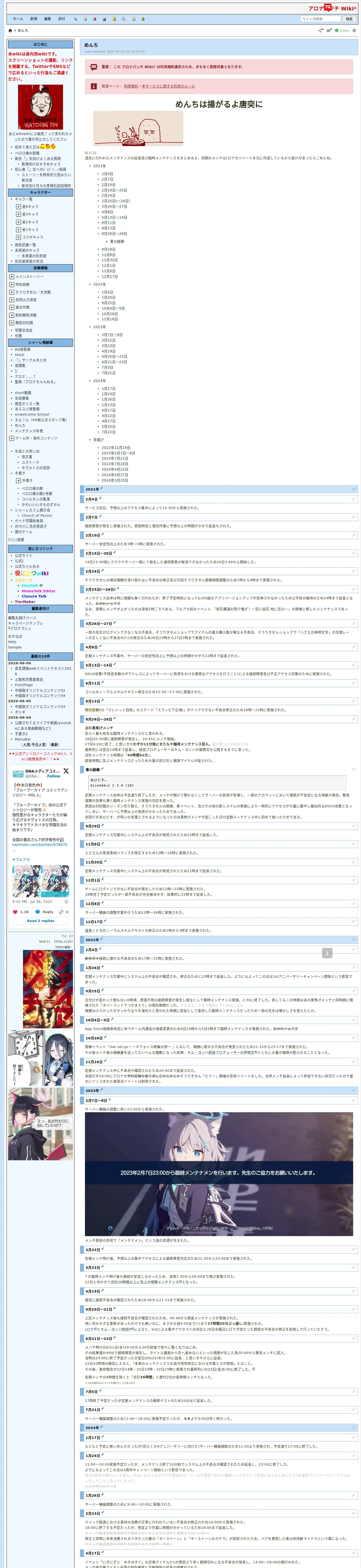The height and width of the screenshot is (1568, 361).
Task: Expand the 星3キャラ list
Action: coord(18,214)
